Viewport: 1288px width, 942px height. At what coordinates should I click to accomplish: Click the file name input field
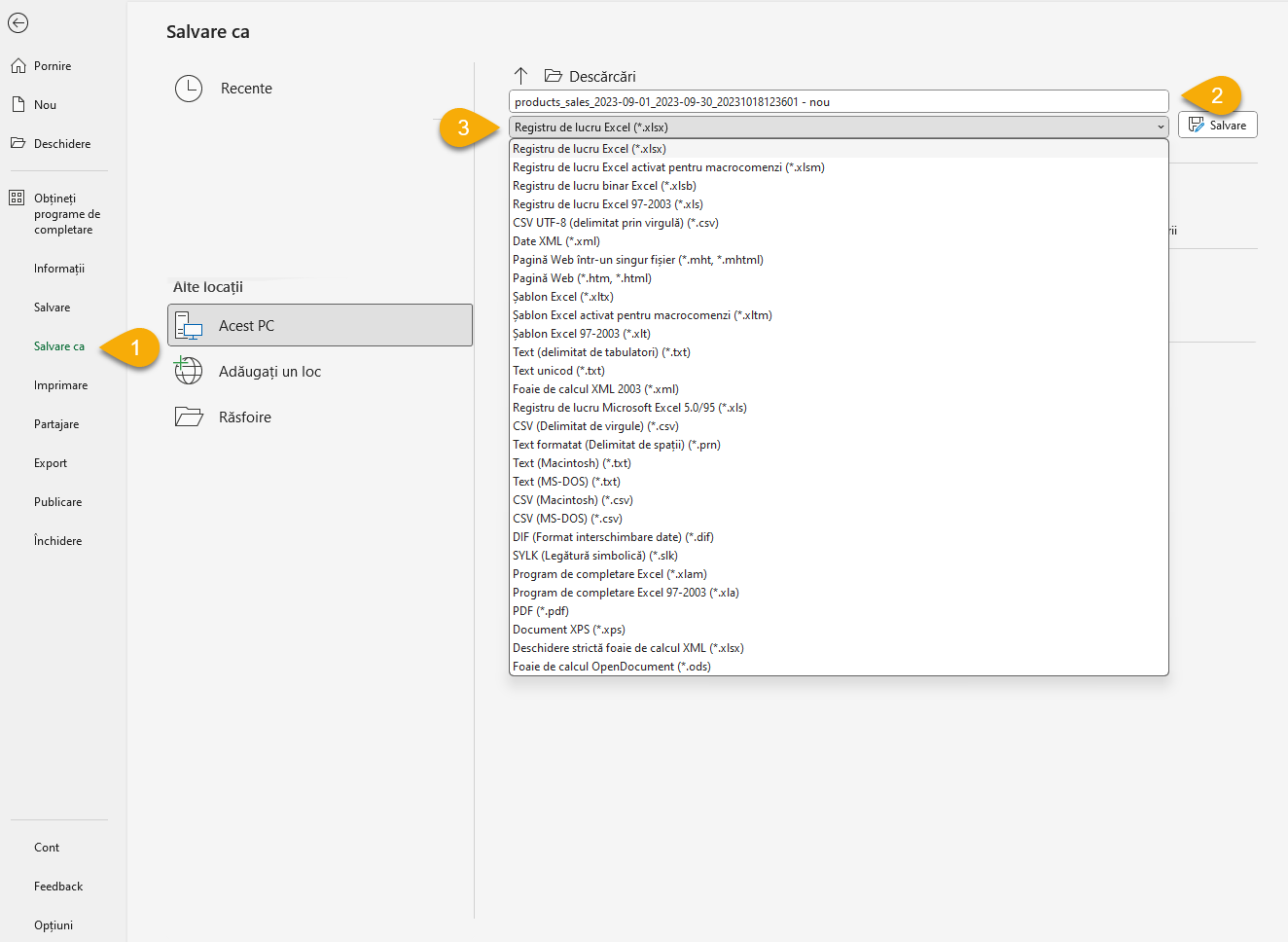(x=837, y=100)
